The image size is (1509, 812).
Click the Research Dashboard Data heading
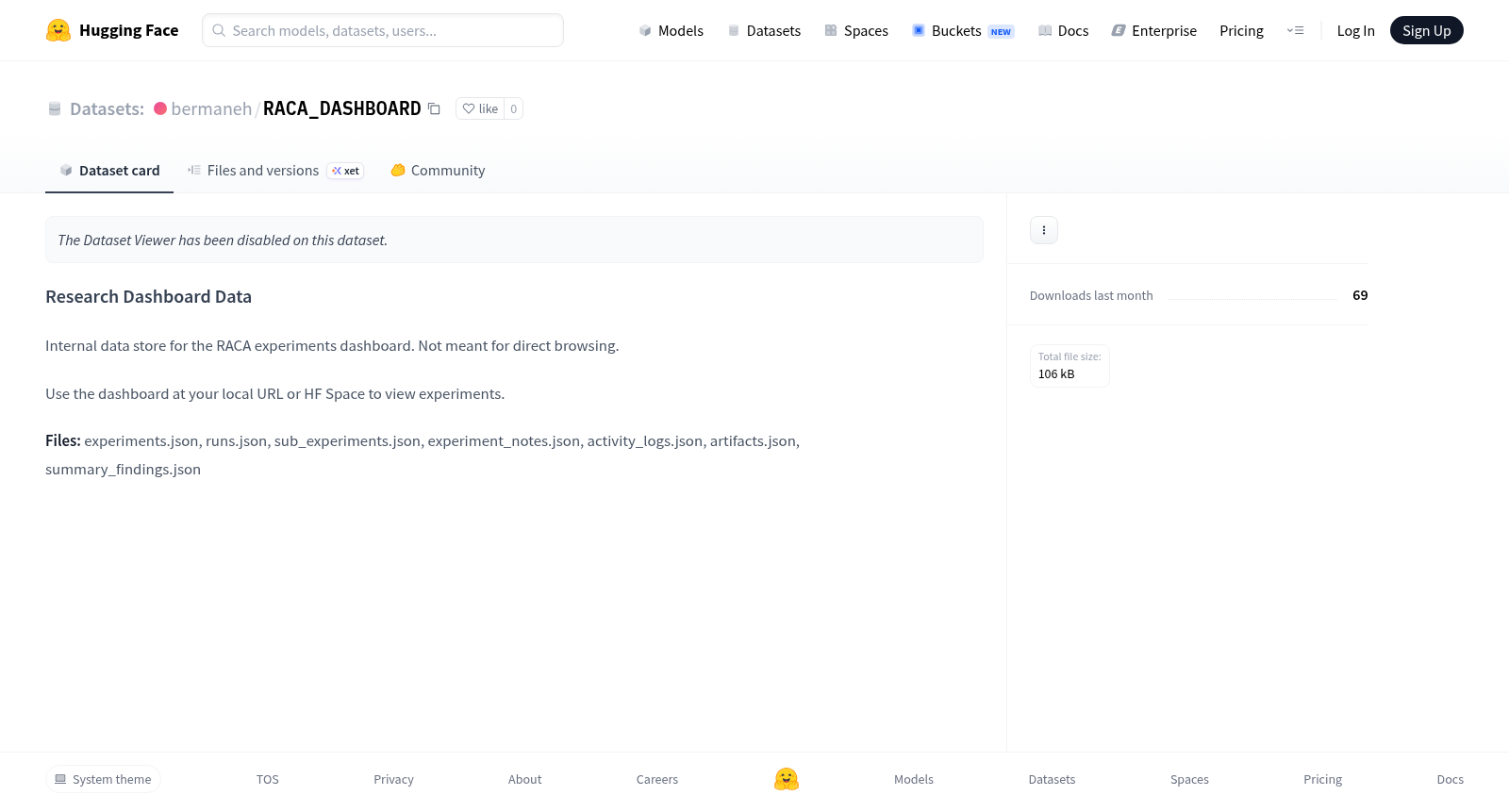148,296
